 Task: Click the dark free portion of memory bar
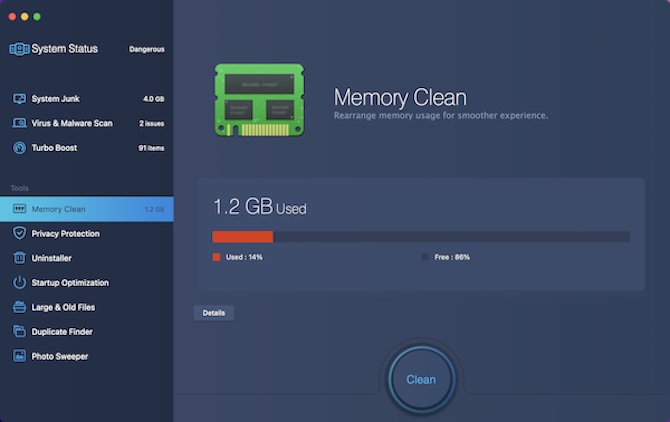(x=452, y=237)
